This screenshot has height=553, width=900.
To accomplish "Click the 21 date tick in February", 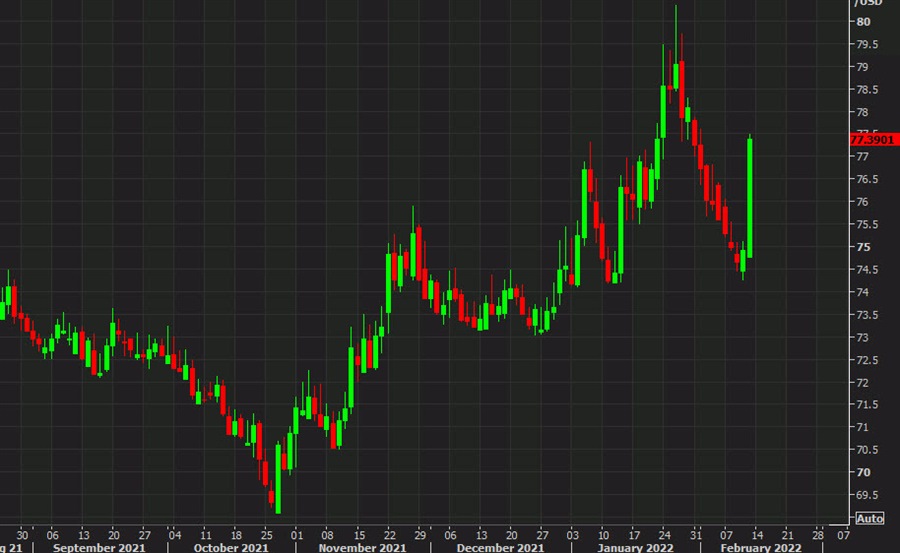I will tap(788, 535).
